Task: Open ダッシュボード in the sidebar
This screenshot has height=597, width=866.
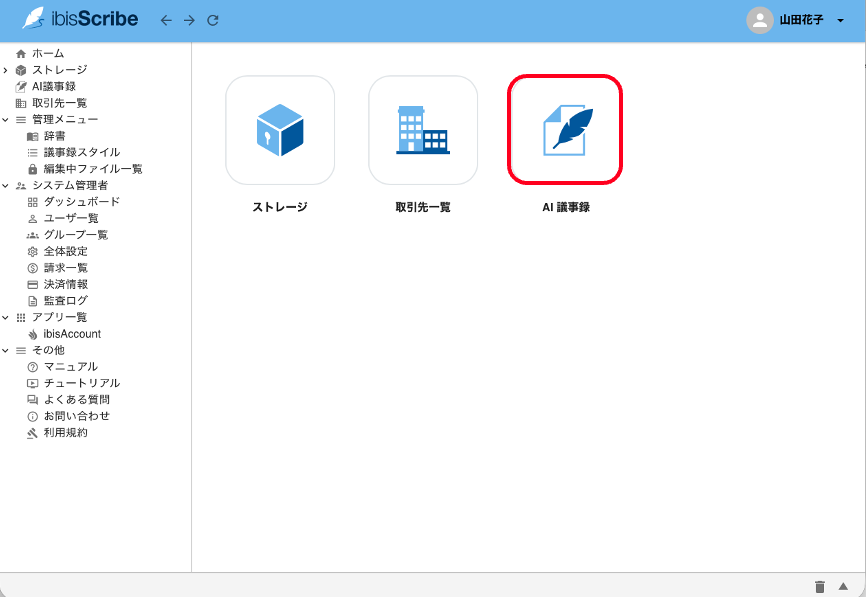Action: 81,202
